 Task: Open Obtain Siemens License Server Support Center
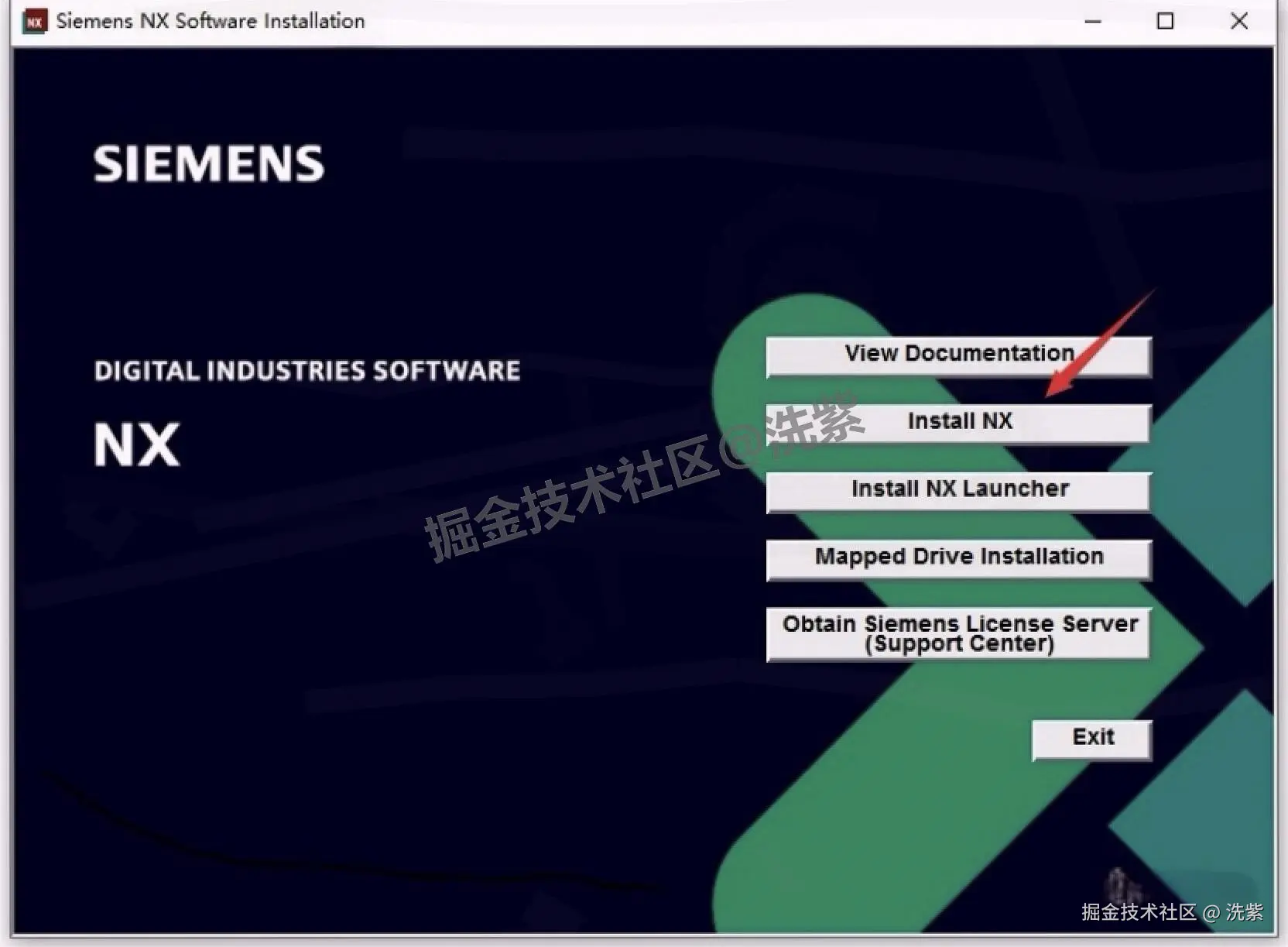click(958, 634)
